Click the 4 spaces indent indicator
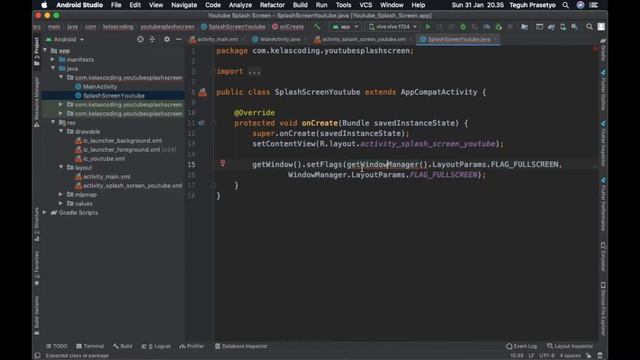This screenshot has width=640, height=360. click(x=570, y=356)
